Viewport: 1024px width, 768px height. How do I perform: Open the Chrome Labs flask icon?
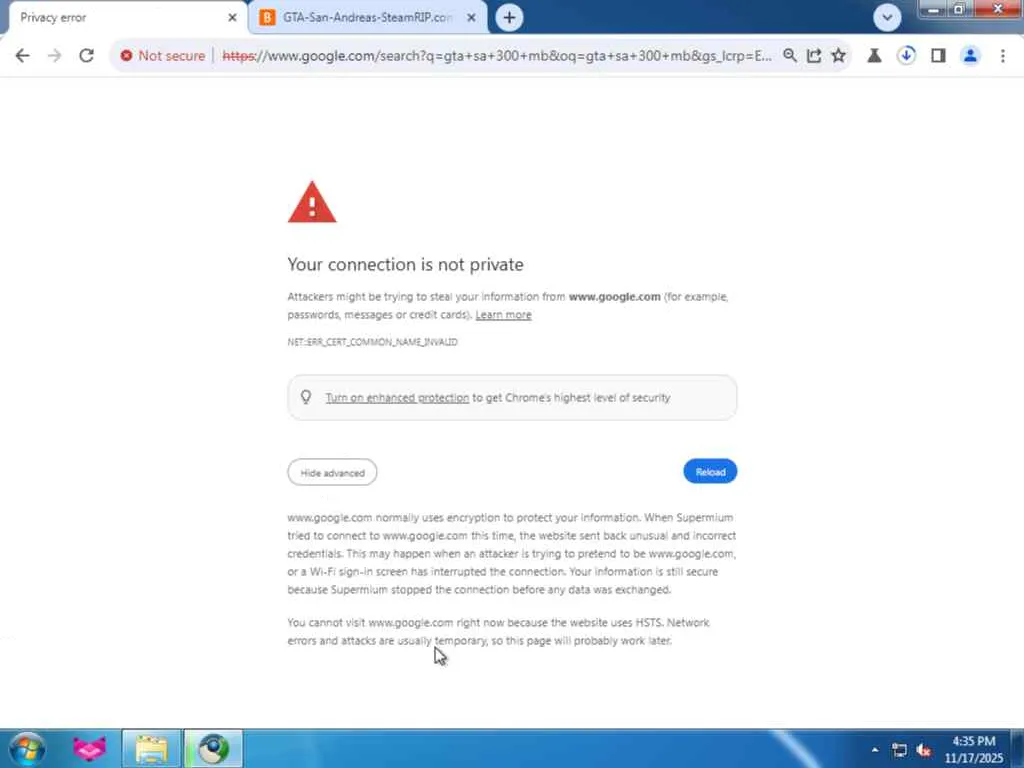874,56
